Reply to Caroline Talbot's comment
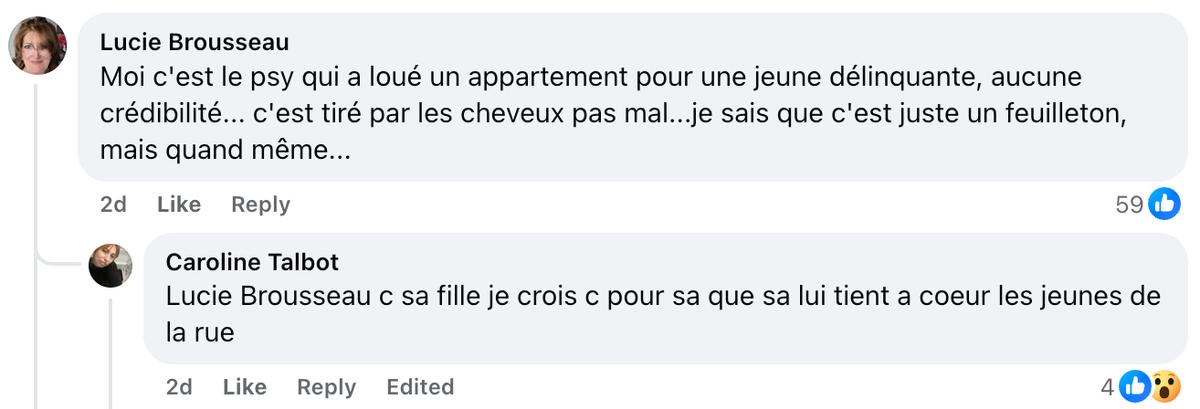1200x409 pixels. [326, 386]
